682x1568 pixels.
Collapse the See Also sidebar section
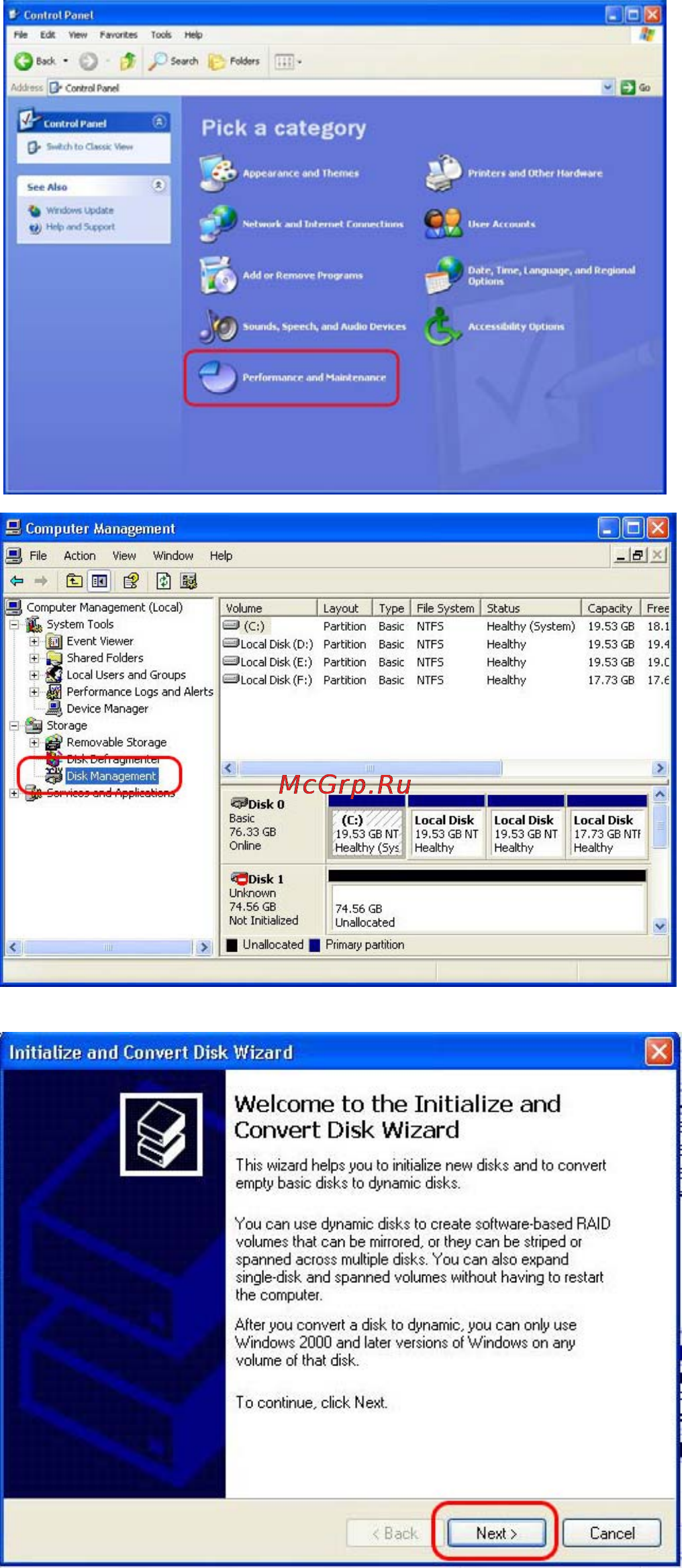coord(159,185)
